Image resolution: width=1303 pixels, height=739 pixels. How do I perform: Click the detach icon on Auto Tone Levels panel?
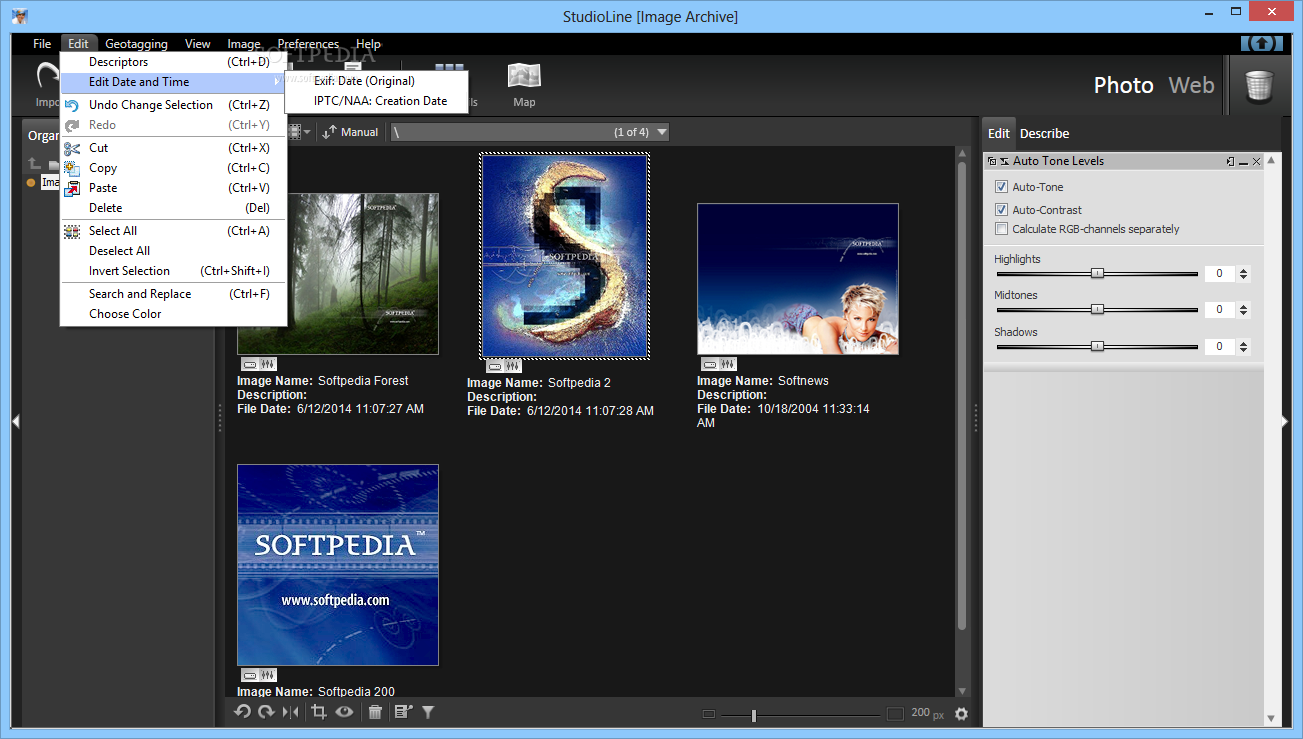tap(1230, 161)
